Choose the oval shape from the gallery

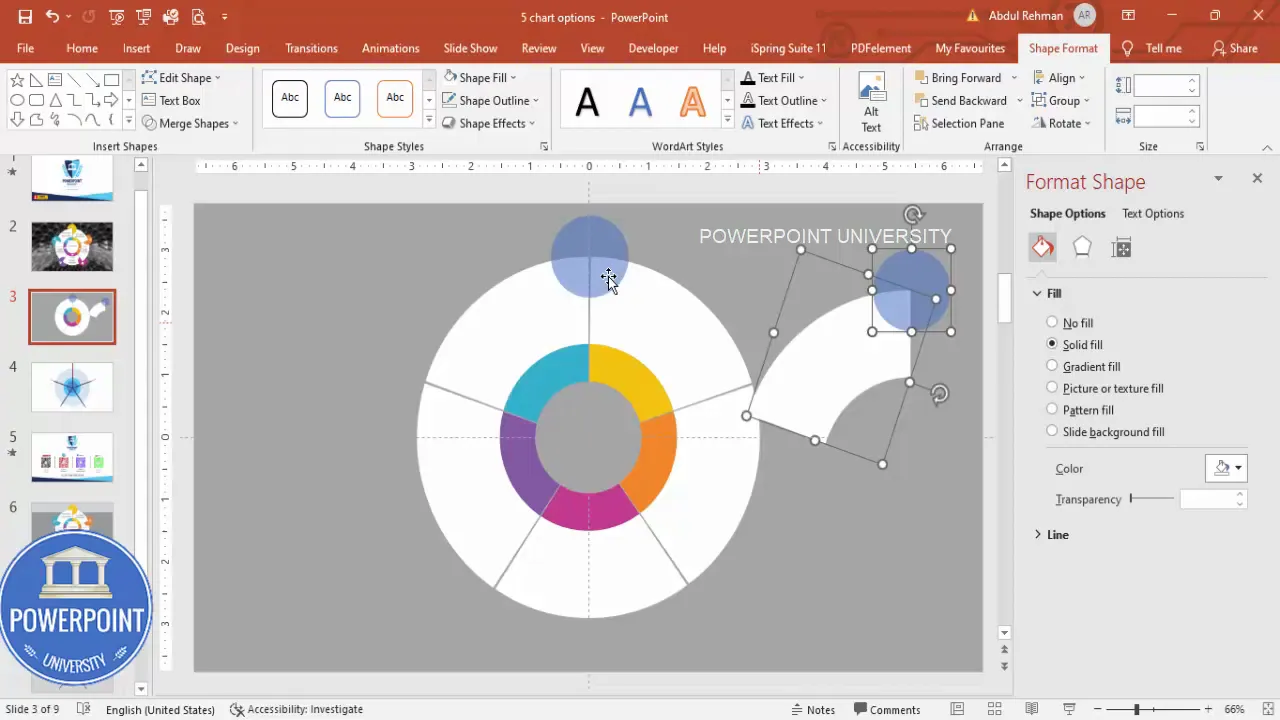tap(17, 100)
